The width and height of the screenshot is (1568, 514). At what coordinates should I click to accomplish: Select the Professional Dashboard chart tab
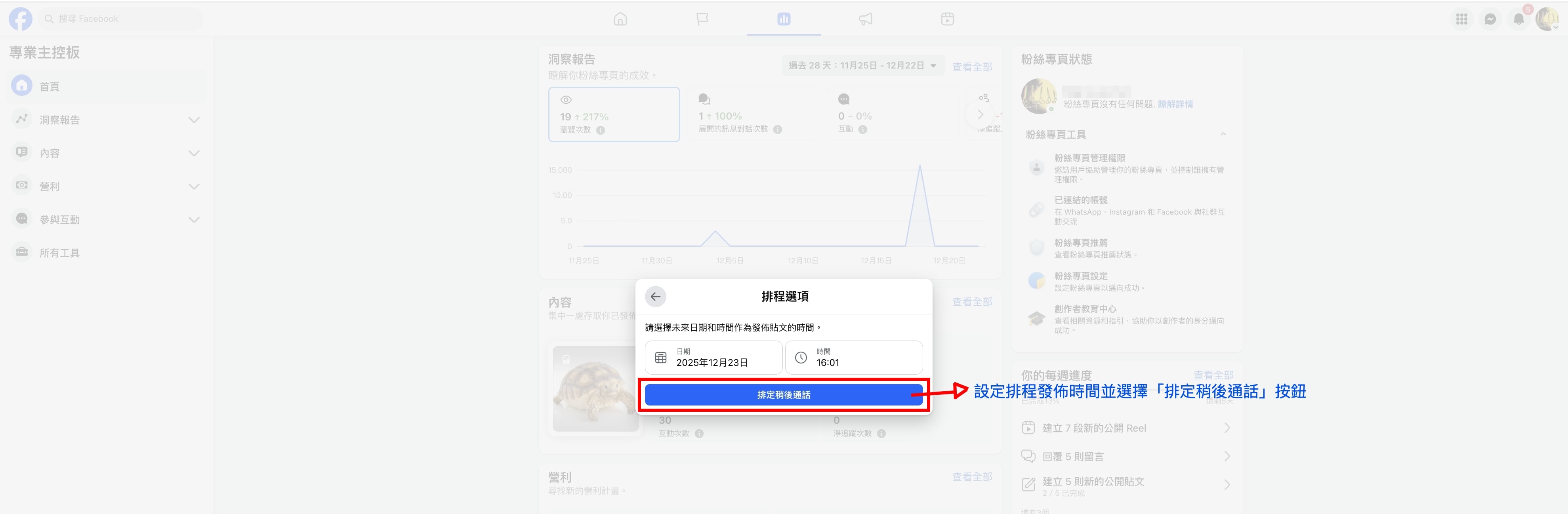pos(783,19)
